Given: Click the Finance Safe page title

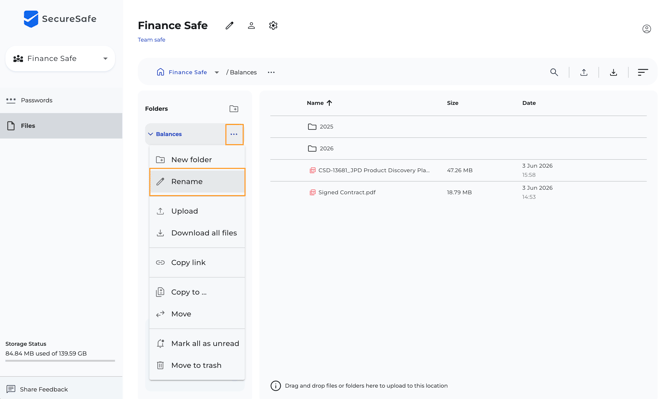Looking at the screenshot, I should click(173, 26).
